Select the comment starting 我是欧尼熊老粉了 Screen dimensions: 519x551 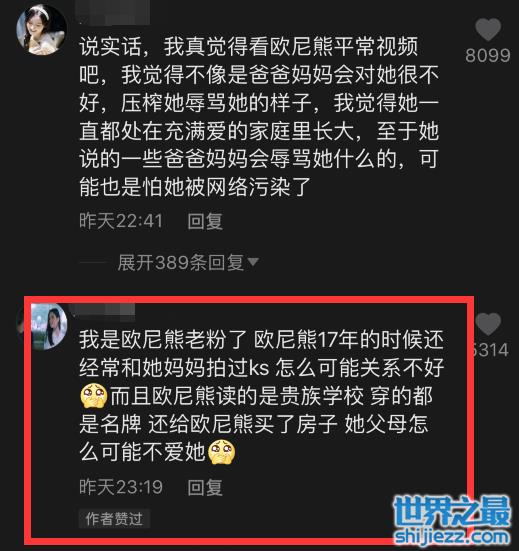click(261, 396)
